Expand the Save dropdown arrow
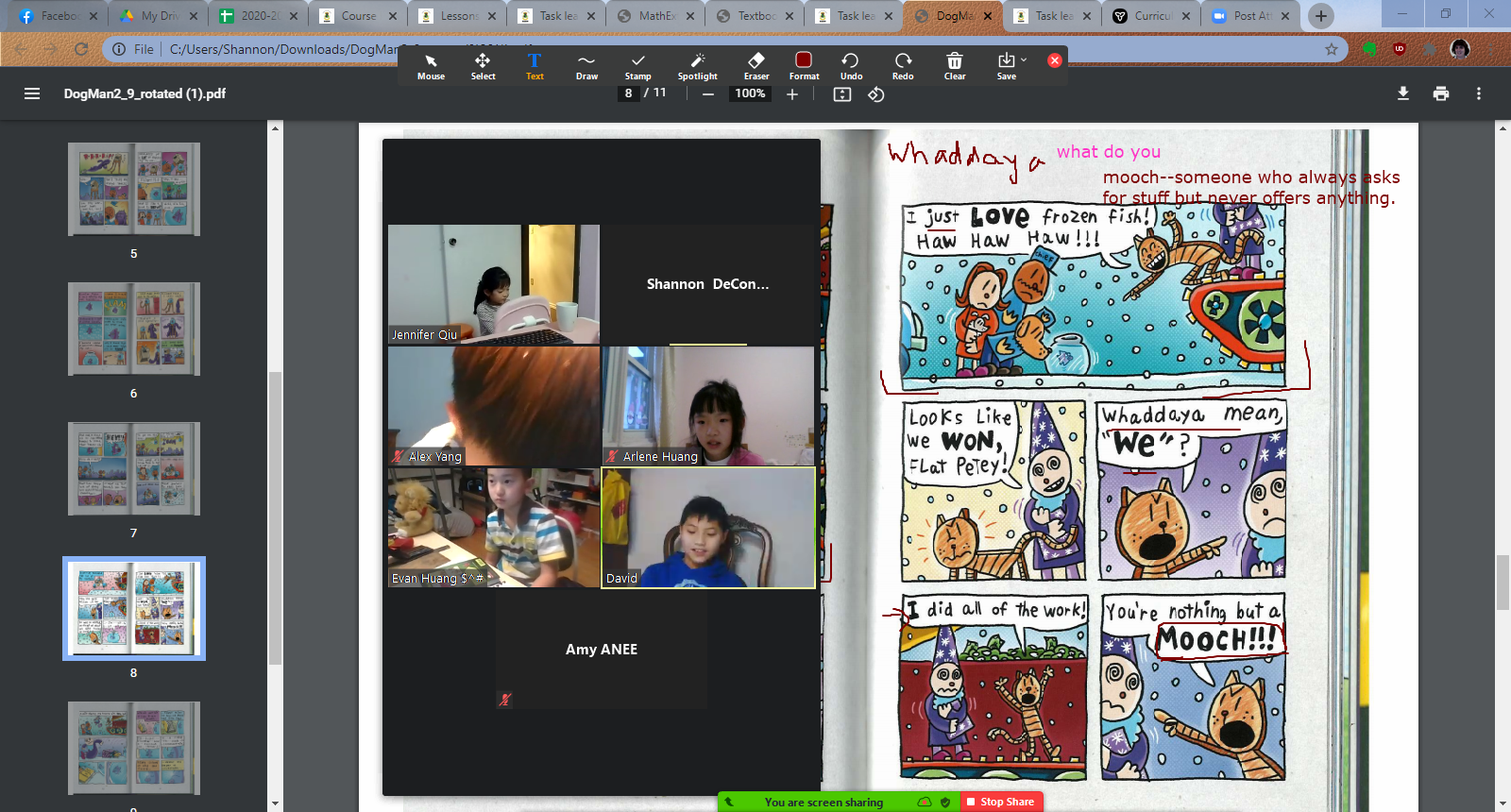This screenshot has width=1511, height=812. pos(1024,59)
